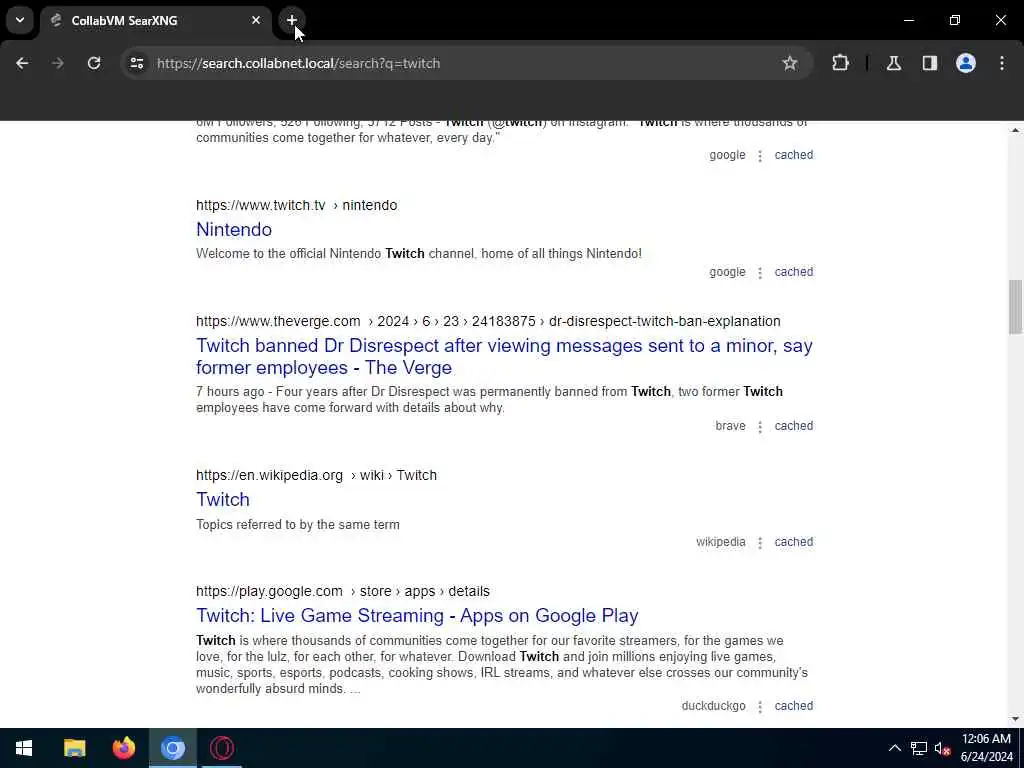Go back to previous page
This screenshot has height=768, width=1024.
(x=22, y=63)
